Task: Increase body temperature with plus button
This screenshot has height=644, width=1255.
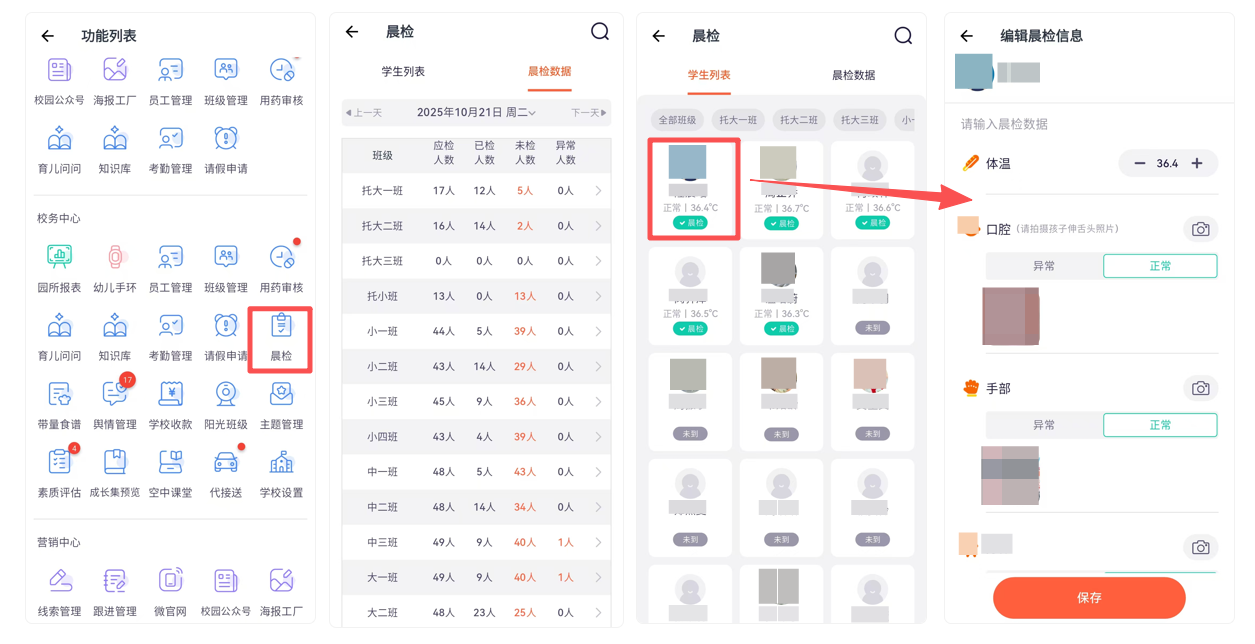Action: [1196, 164]
